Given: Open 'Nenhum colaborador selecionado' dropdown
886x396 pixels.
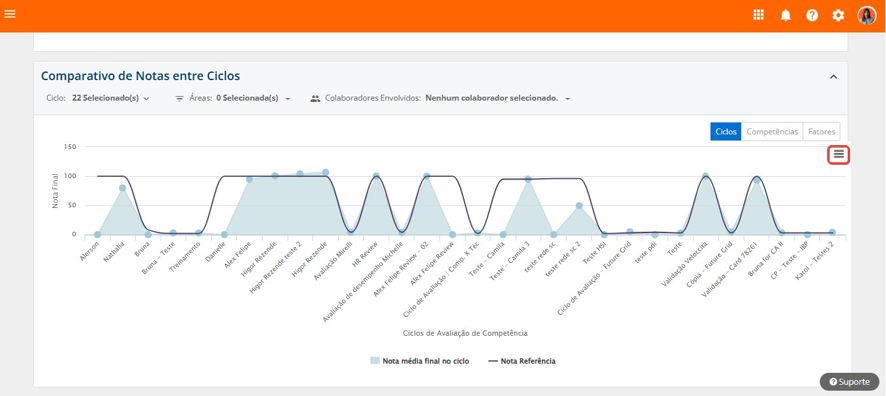Looking at the screenshot, I should click(x=498, y=98).
